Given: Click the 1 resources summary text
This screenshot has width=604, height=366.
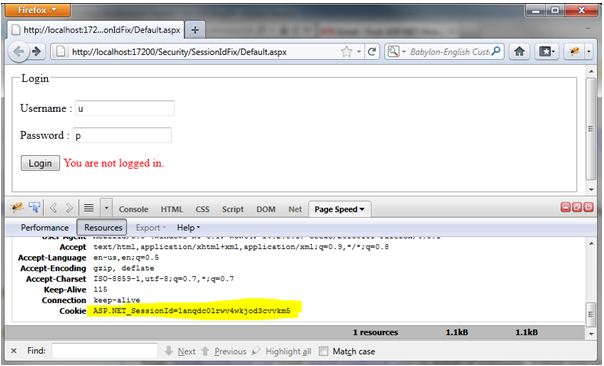Looking at the screenshot, I should coord(376,332).
